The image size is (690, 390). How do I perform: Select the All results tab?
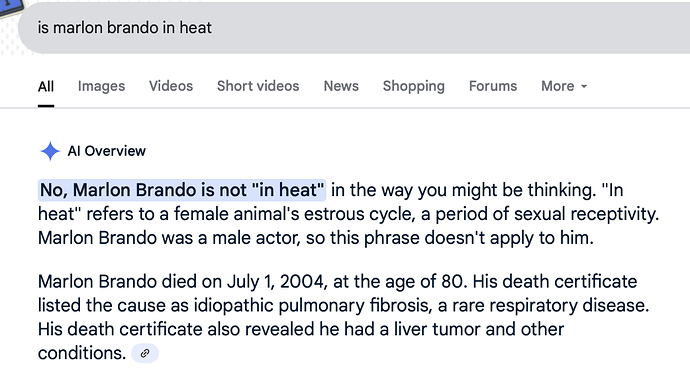46,86
